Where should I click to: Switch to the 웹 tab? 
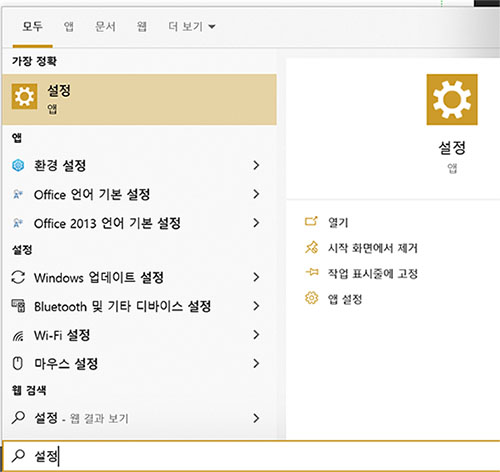tap(142, 26)
